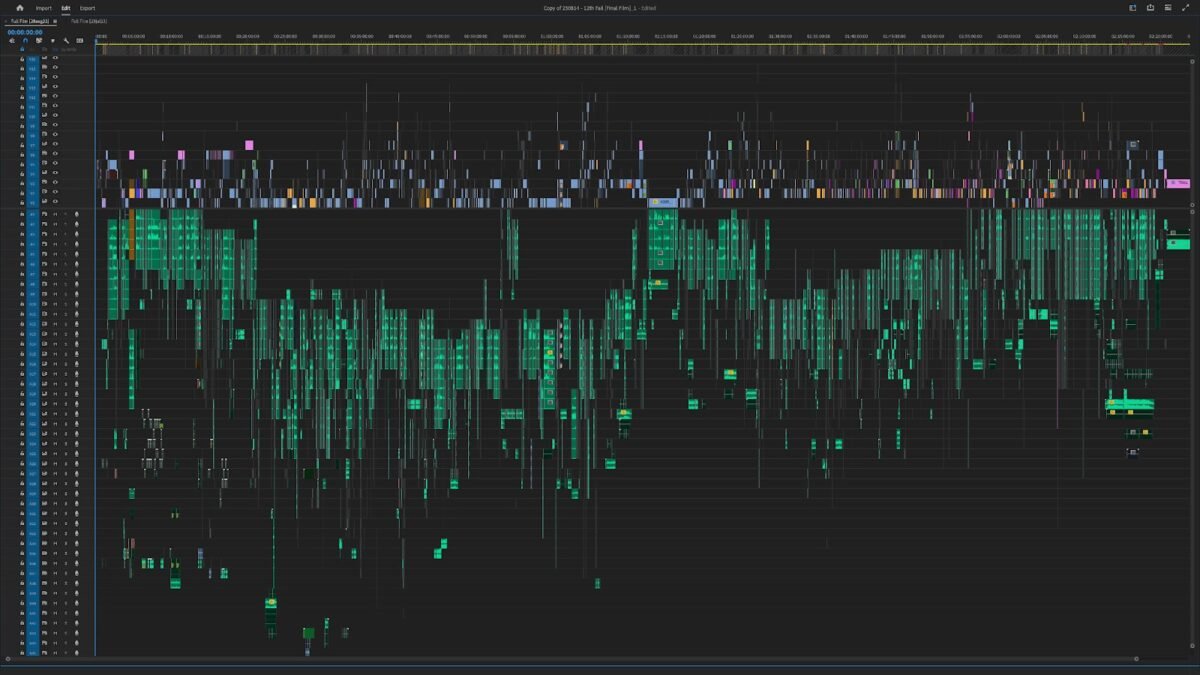Viewport: 1200px width, 675px height.
Task: Add a marker with the marker icon
Action: [53, 41]
